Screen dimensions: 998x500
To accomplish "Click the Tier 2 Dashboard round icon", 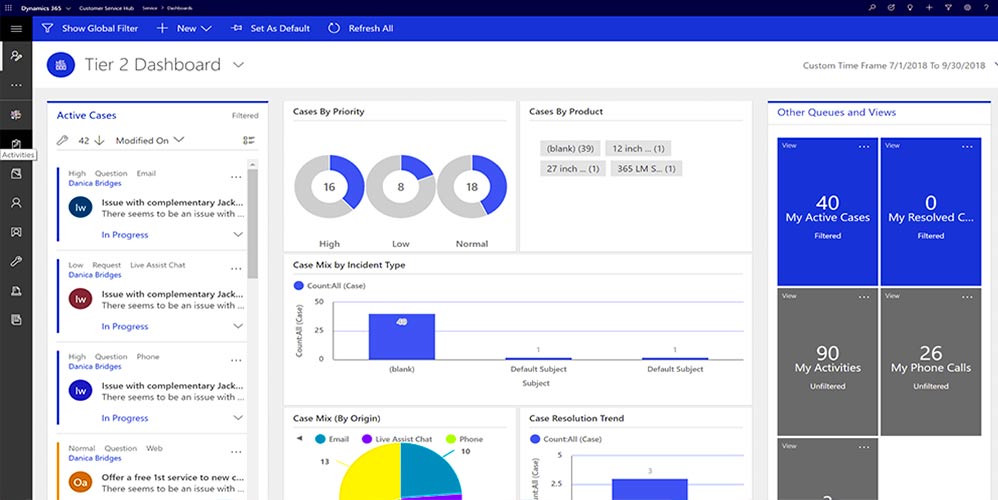I will pos(61,65).
